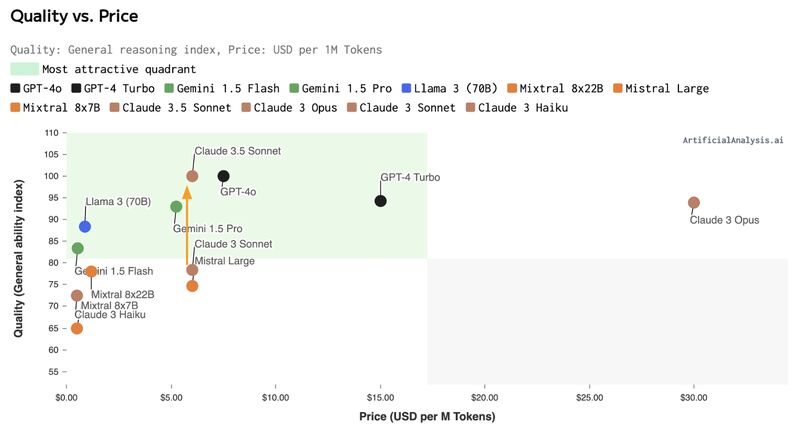Click the Most attractive quadrant green swatch

(24, 69)
